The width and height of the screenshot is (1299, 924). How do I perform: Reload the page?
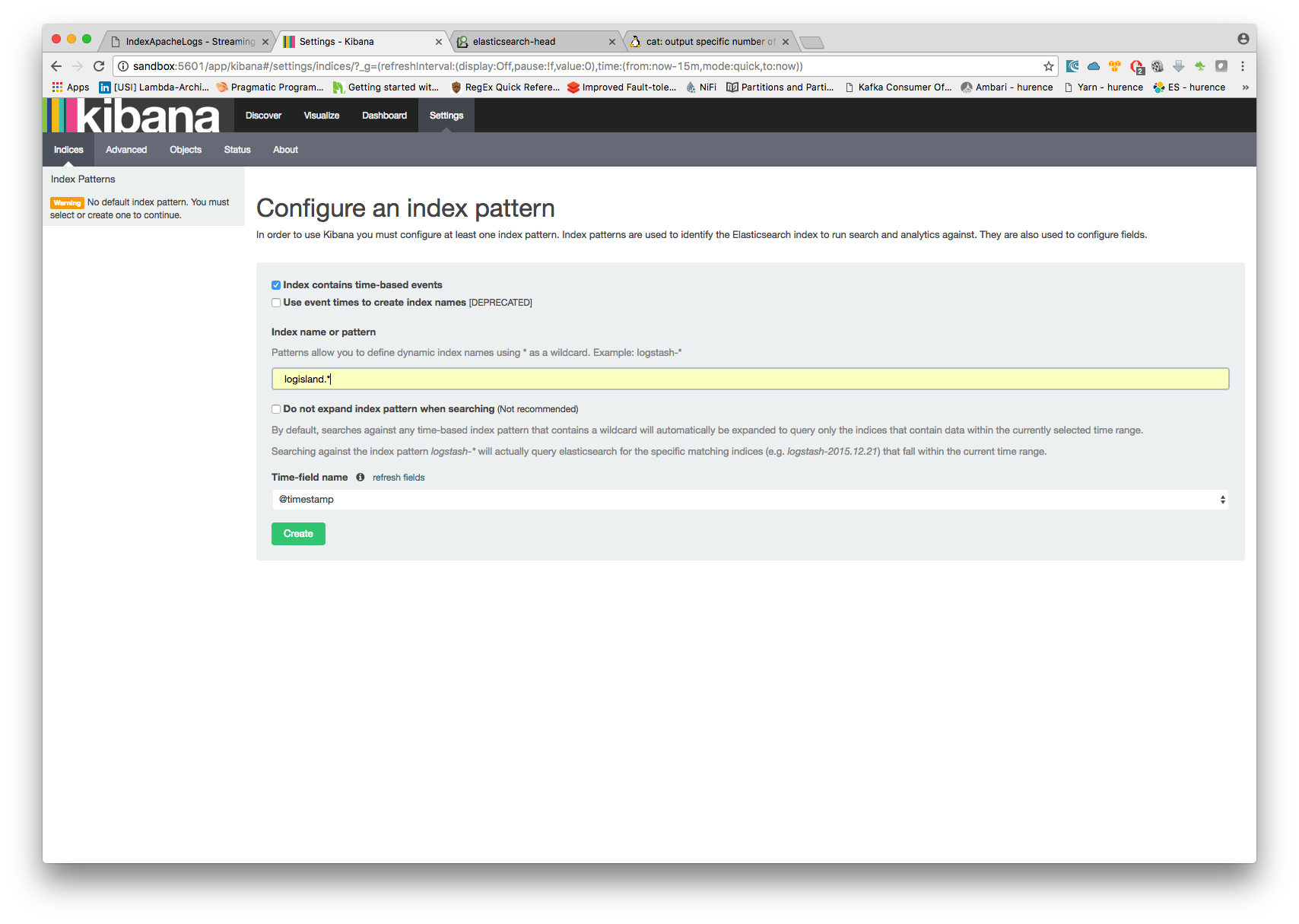[99, 66]
